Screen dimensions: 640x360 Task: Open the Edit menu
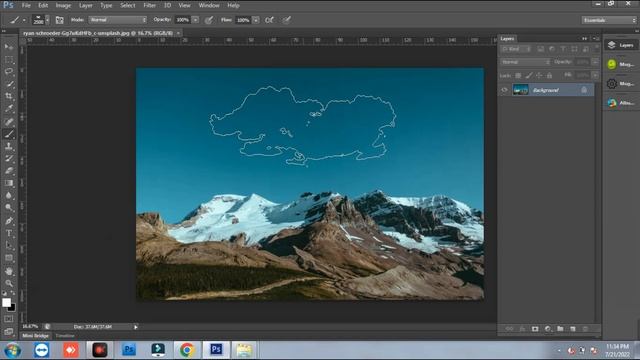43,6
